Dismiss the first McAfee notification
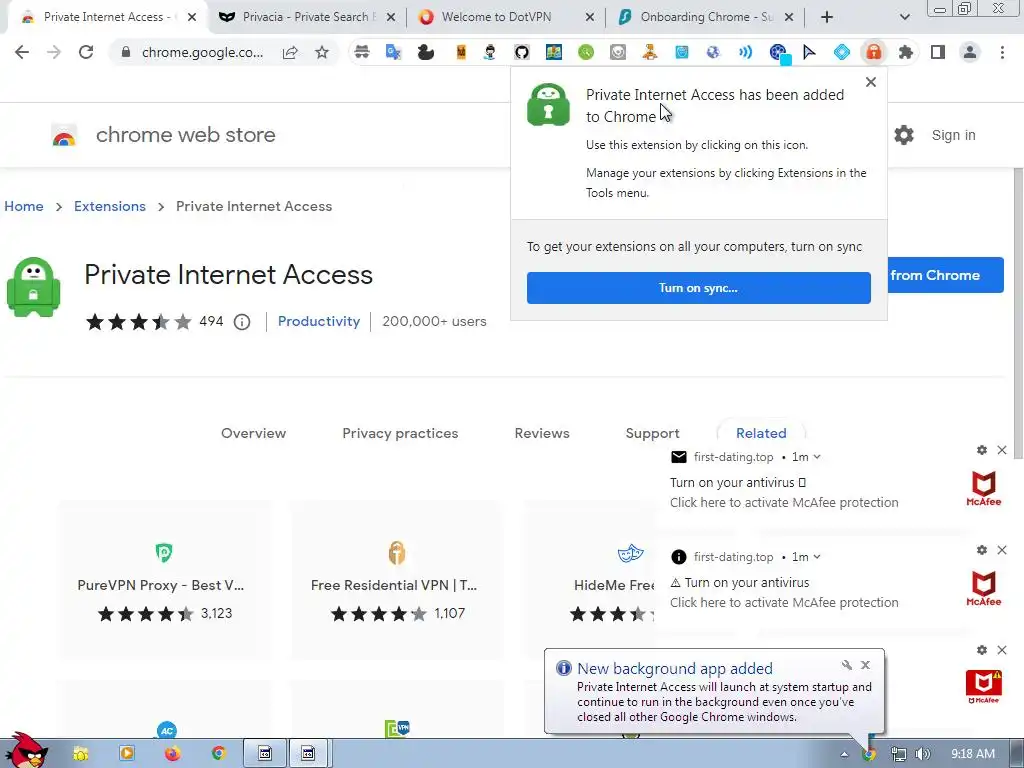Image resolution: width=1024 pixels, height=768 pixels. [x=1002, y=450]
